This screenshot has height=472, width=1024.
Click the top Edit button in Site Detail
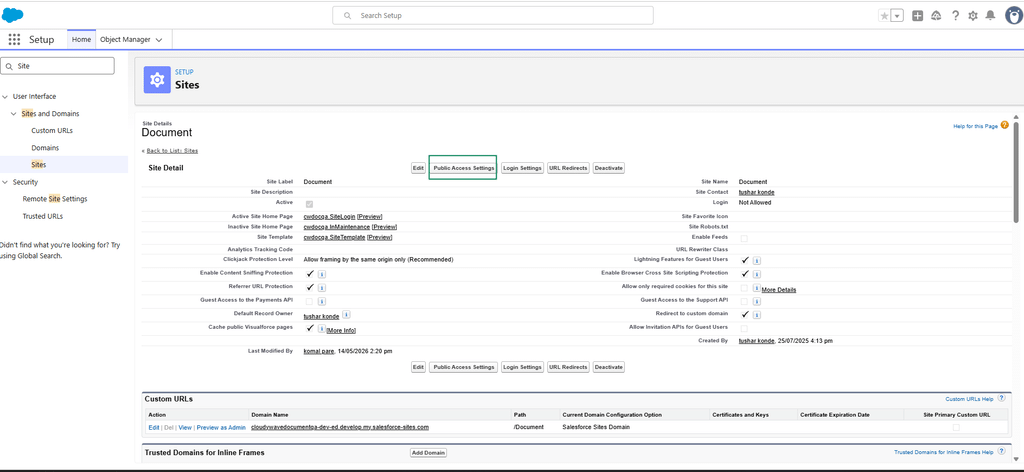(x=418, y=168)
